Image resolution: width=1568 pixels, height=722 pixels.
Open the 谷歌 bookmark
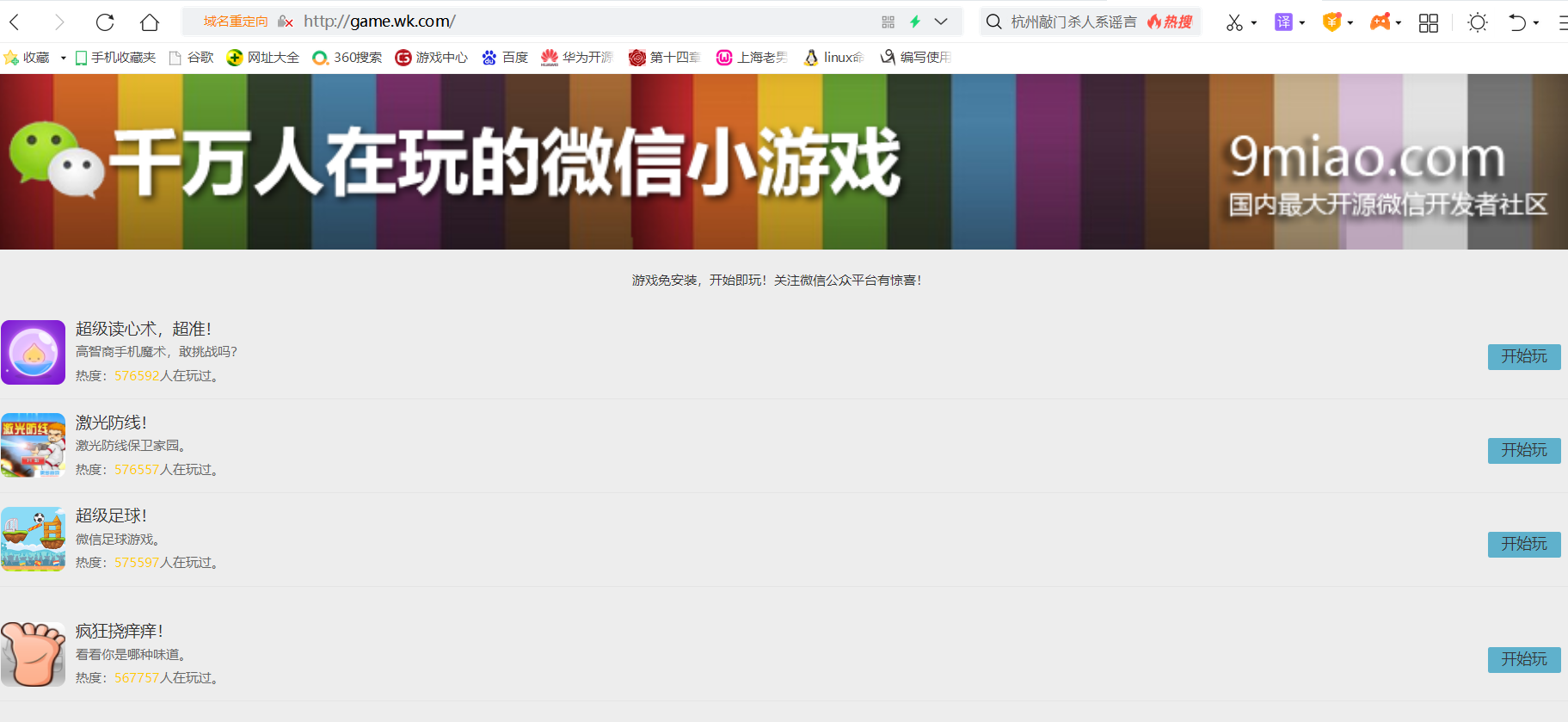[191, 58]
